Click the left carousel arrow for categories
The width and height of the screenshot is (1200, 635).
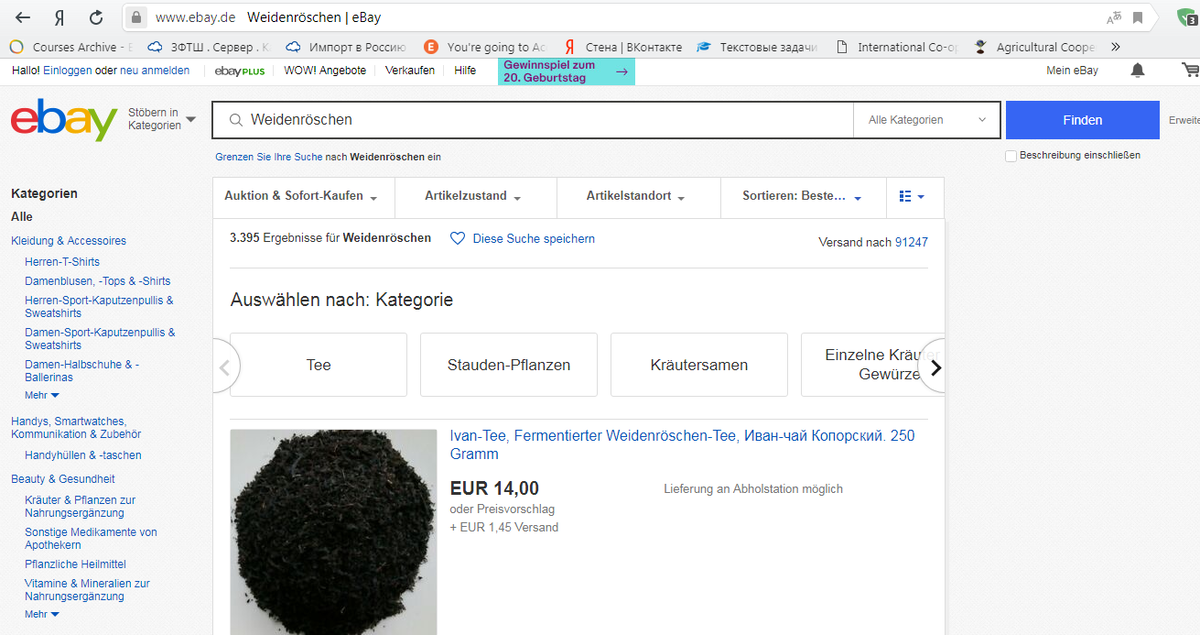tap(224, 367)
